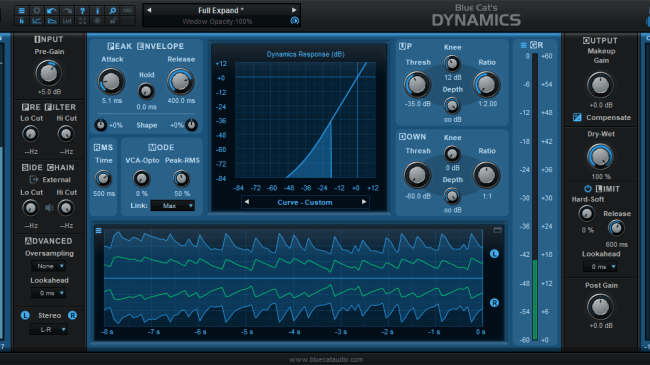Click the Release 400.0 ms value
The height and width of the screenshot is (365, 650).
181,101
